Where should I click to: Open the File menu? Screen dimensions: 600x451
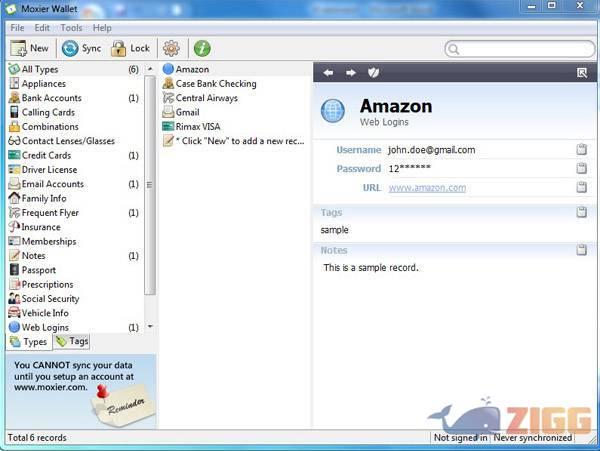point(17,28)
